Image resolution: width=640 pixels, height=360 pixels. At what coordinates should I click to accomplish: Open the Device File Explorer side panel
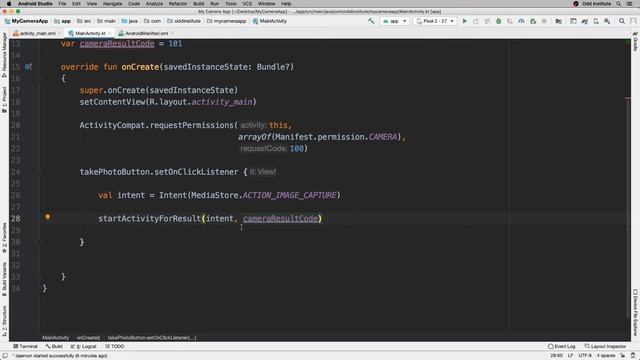[636, 312]
